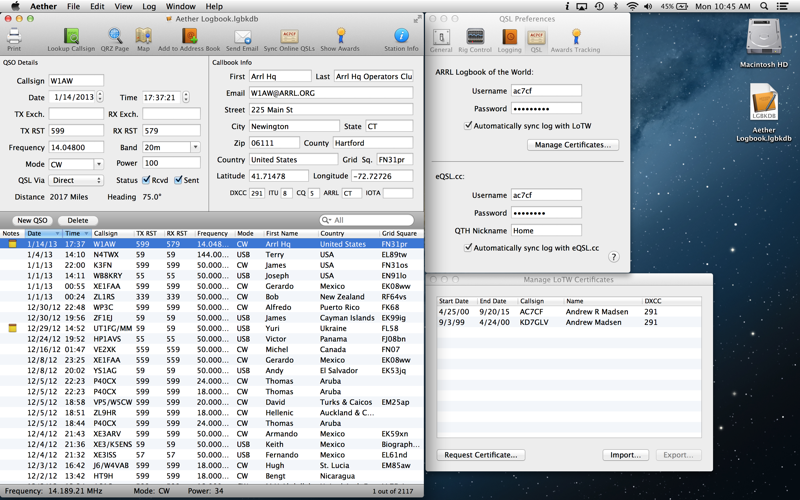Click the Manage Certificates button

tap(571, 145)
